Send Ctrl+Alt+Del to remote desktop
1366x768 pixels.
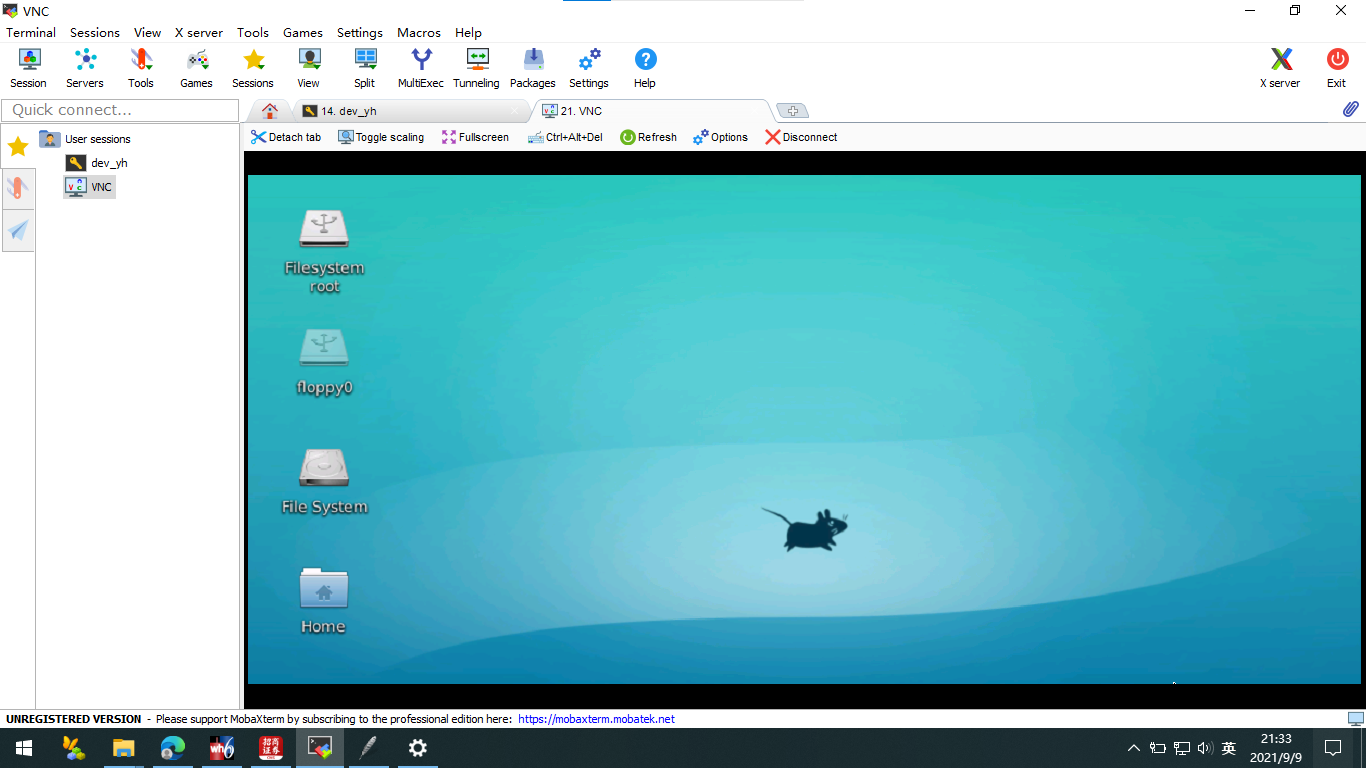[565, 137]
